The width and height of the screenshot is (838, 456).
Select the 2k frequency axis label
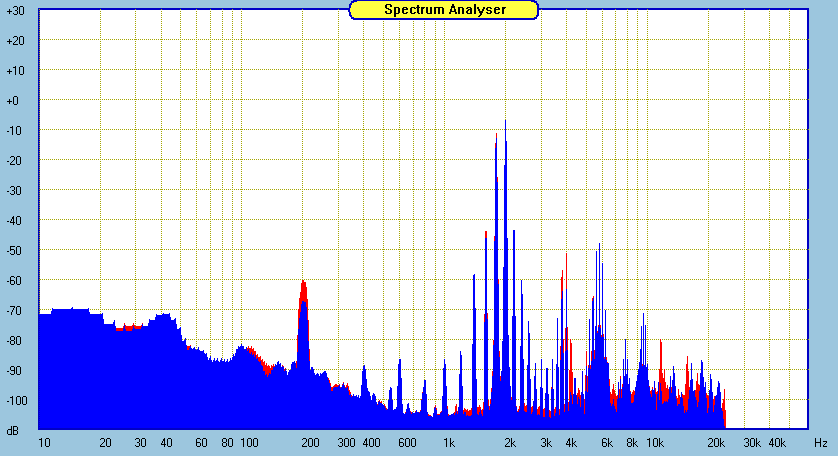point(510,442)
